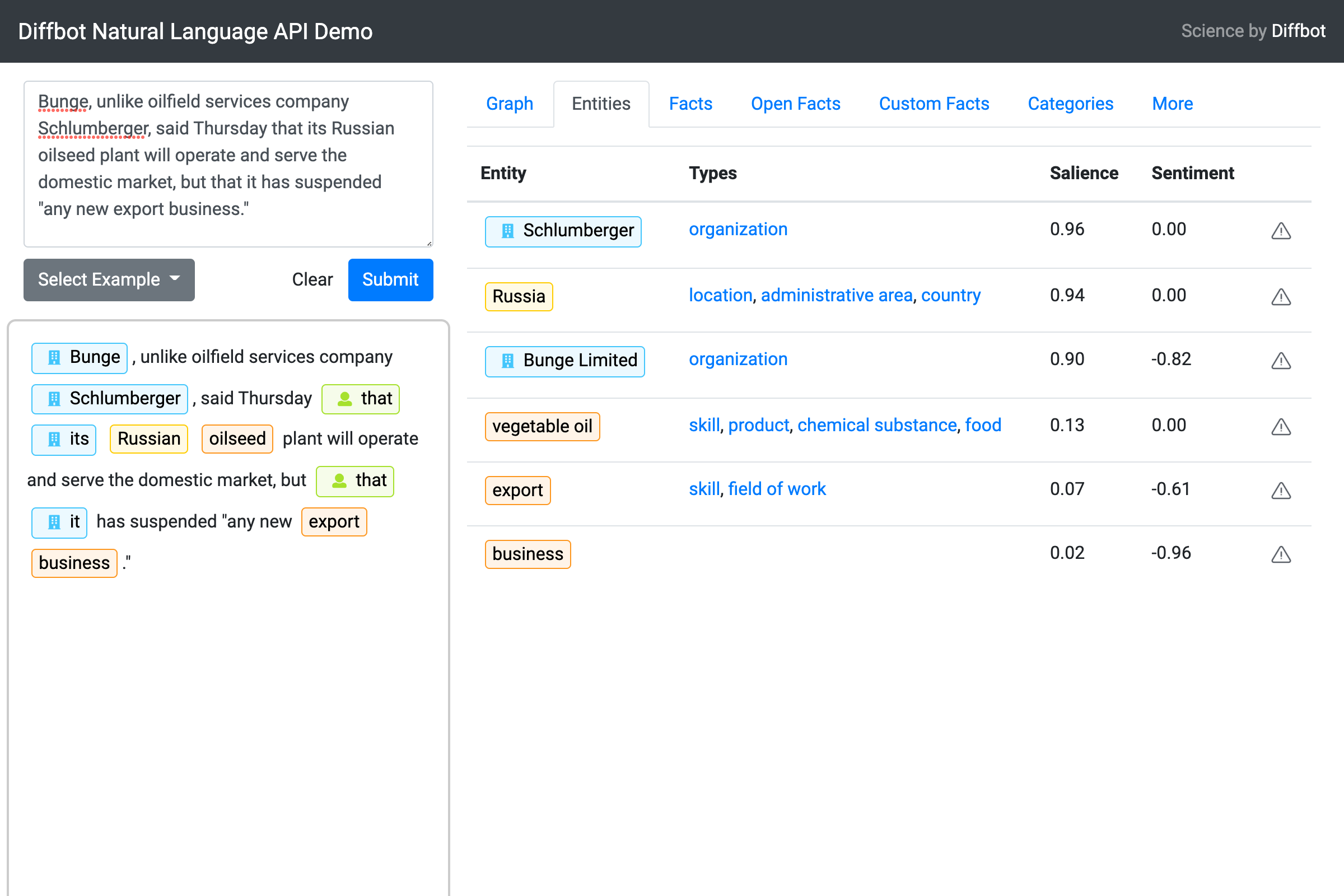
Task: Click the food type link
Action: pos(983,425)
